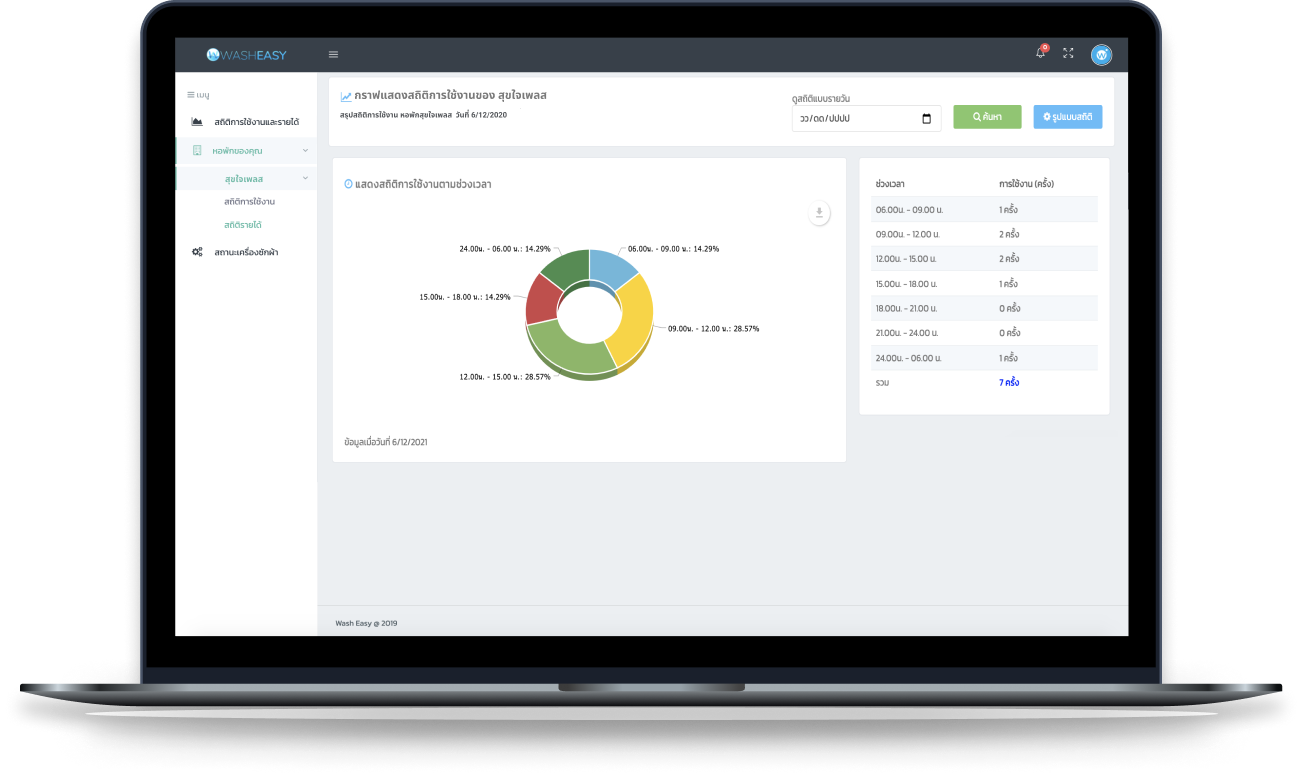Click the ข้อมูลเมื่อวันที่ 6/12/2021 text
Screen dimensions: 1300x776
coord(385,441)
